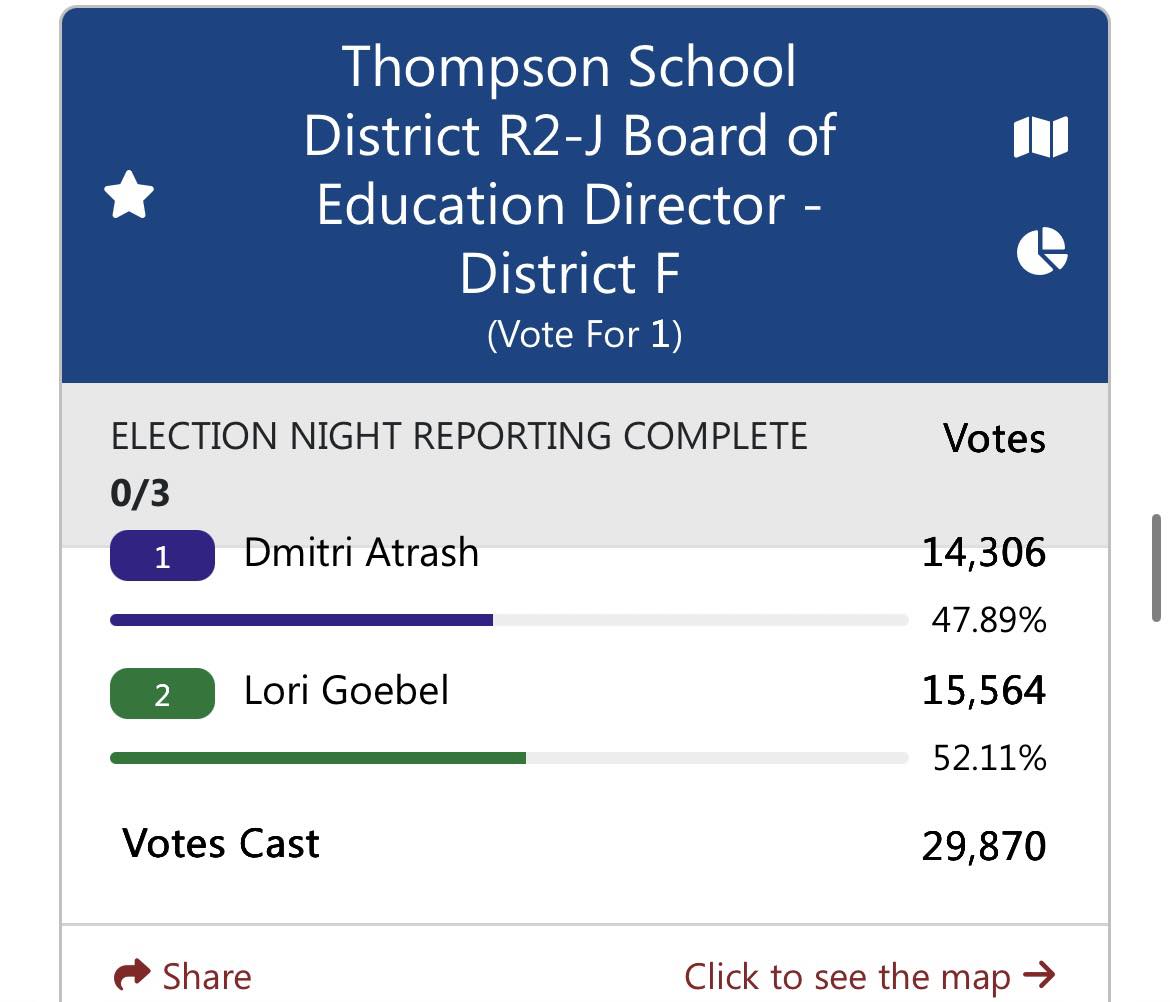Select the green number 2 badge
1170x1002 pixels.
click(162, 693)
